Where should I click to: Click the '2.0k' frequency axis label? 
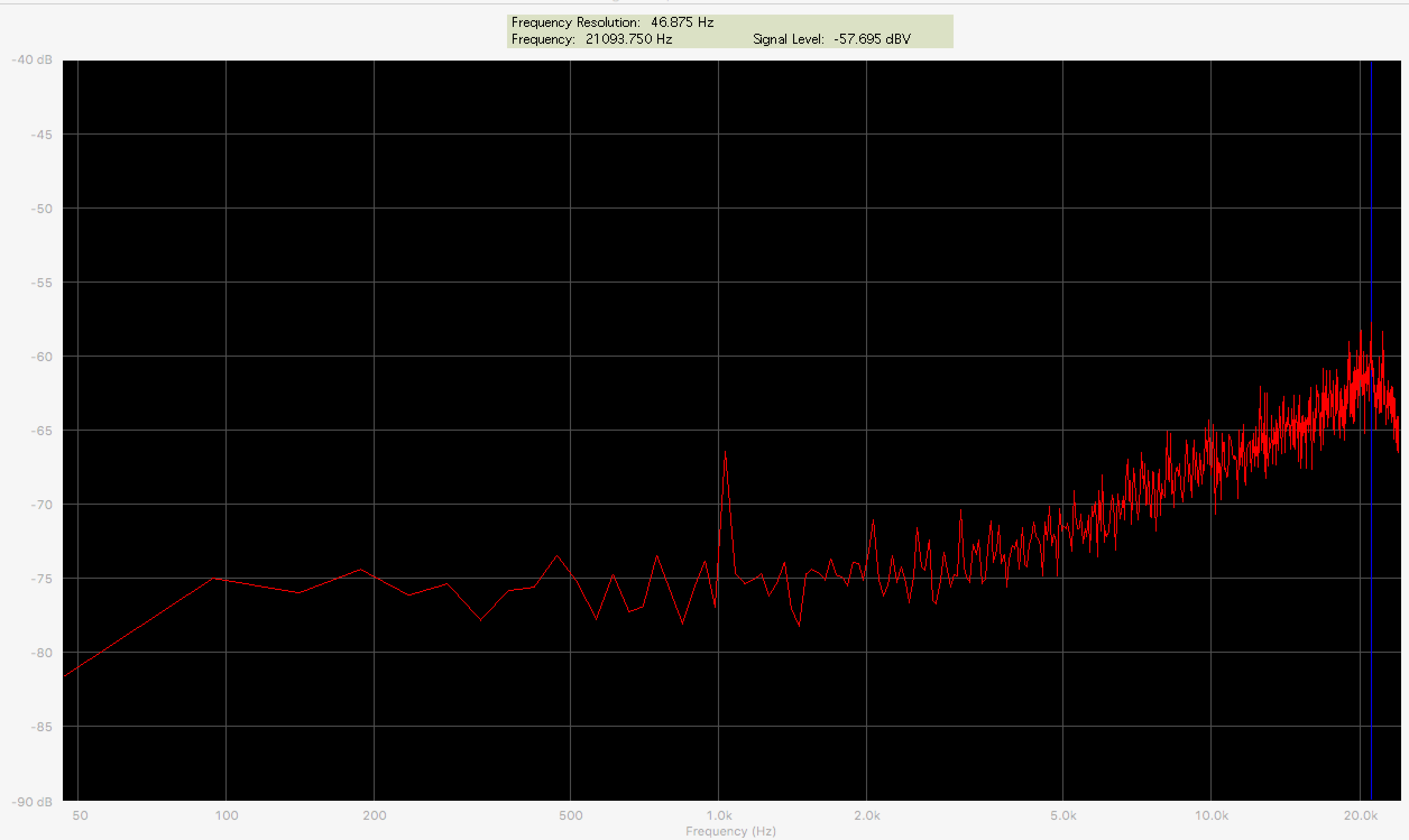tap(867, 816)
